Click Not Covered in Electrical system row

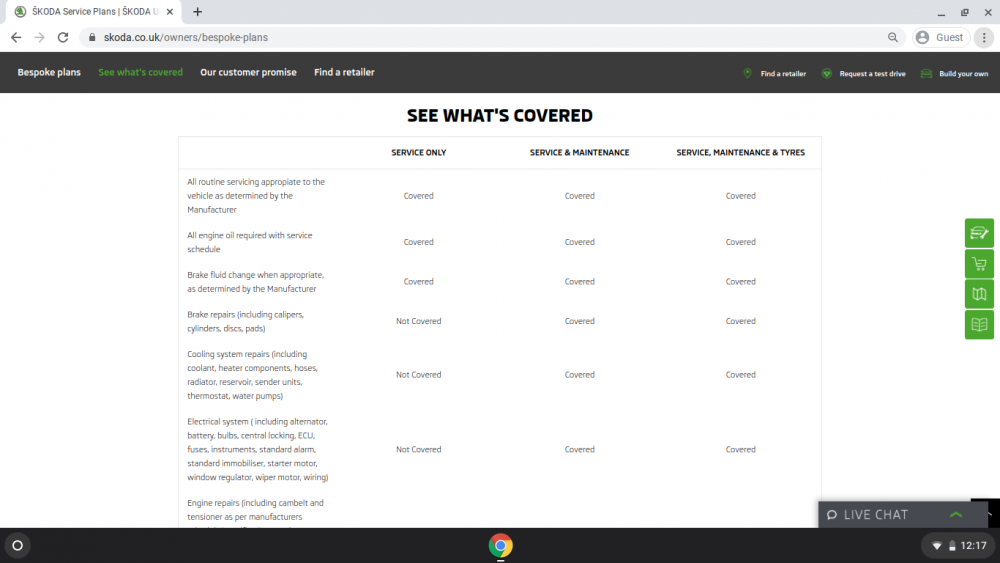418,450
